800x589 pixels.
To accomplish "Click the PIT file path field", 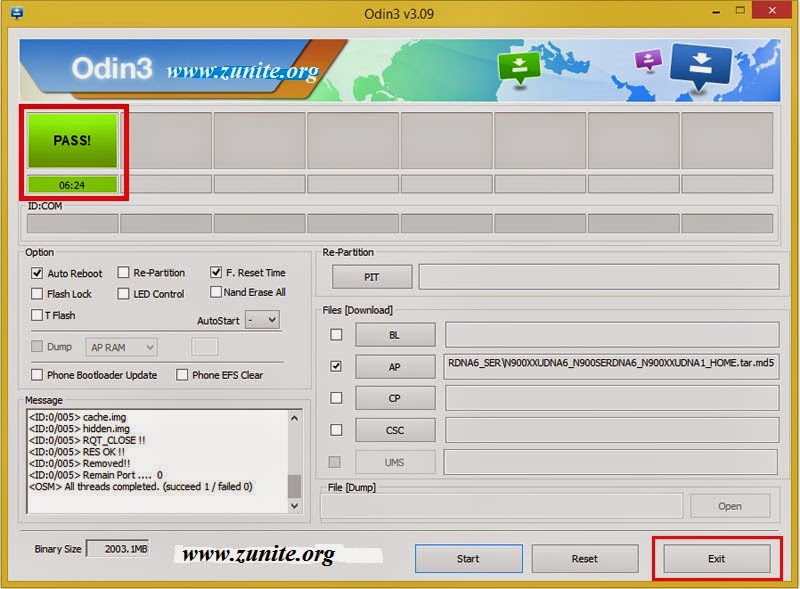I will tap(599, 277).
